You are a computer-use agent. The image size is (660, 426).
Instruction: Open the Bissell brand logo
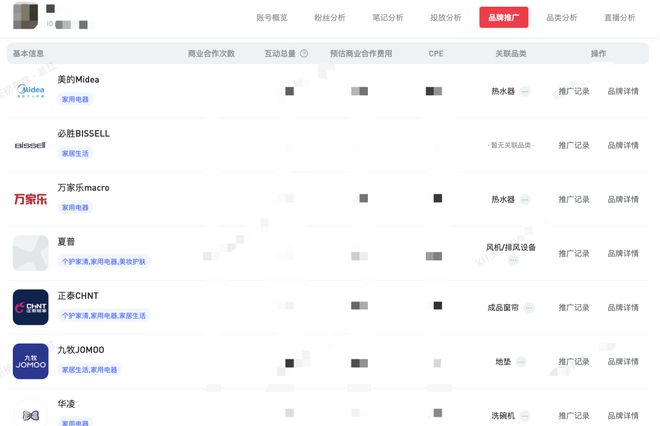pyautogui.click(x=30, y=145)
